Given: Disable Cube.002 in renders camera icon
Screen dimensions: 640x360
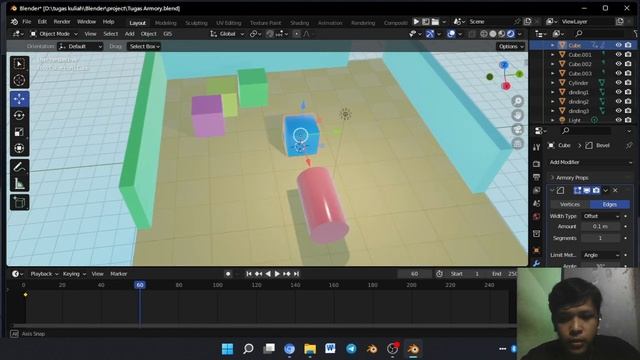Looking at the screenshot, I should 628,64.
